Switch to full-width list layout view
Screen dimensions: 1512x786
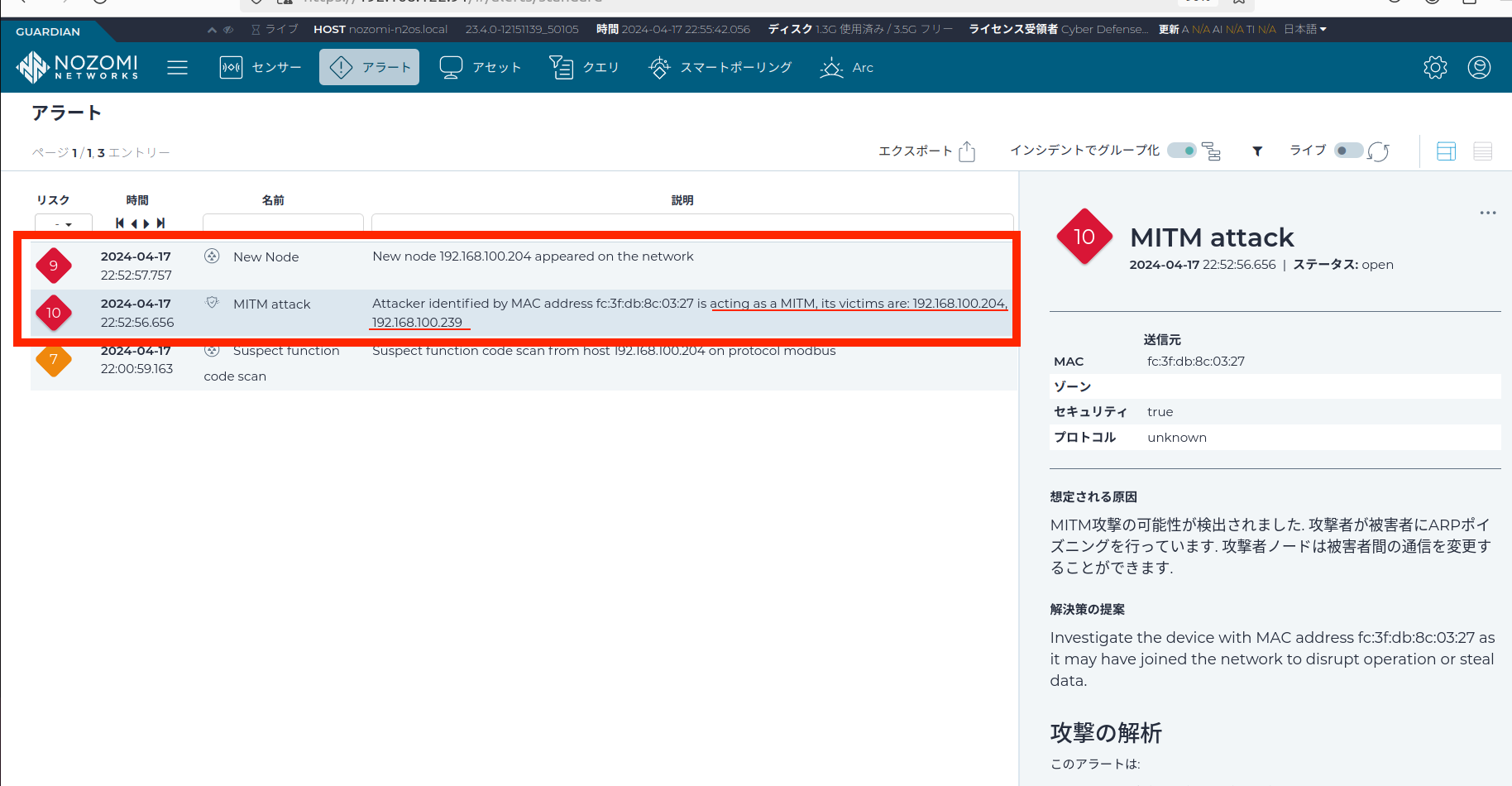click(1482, 151)
